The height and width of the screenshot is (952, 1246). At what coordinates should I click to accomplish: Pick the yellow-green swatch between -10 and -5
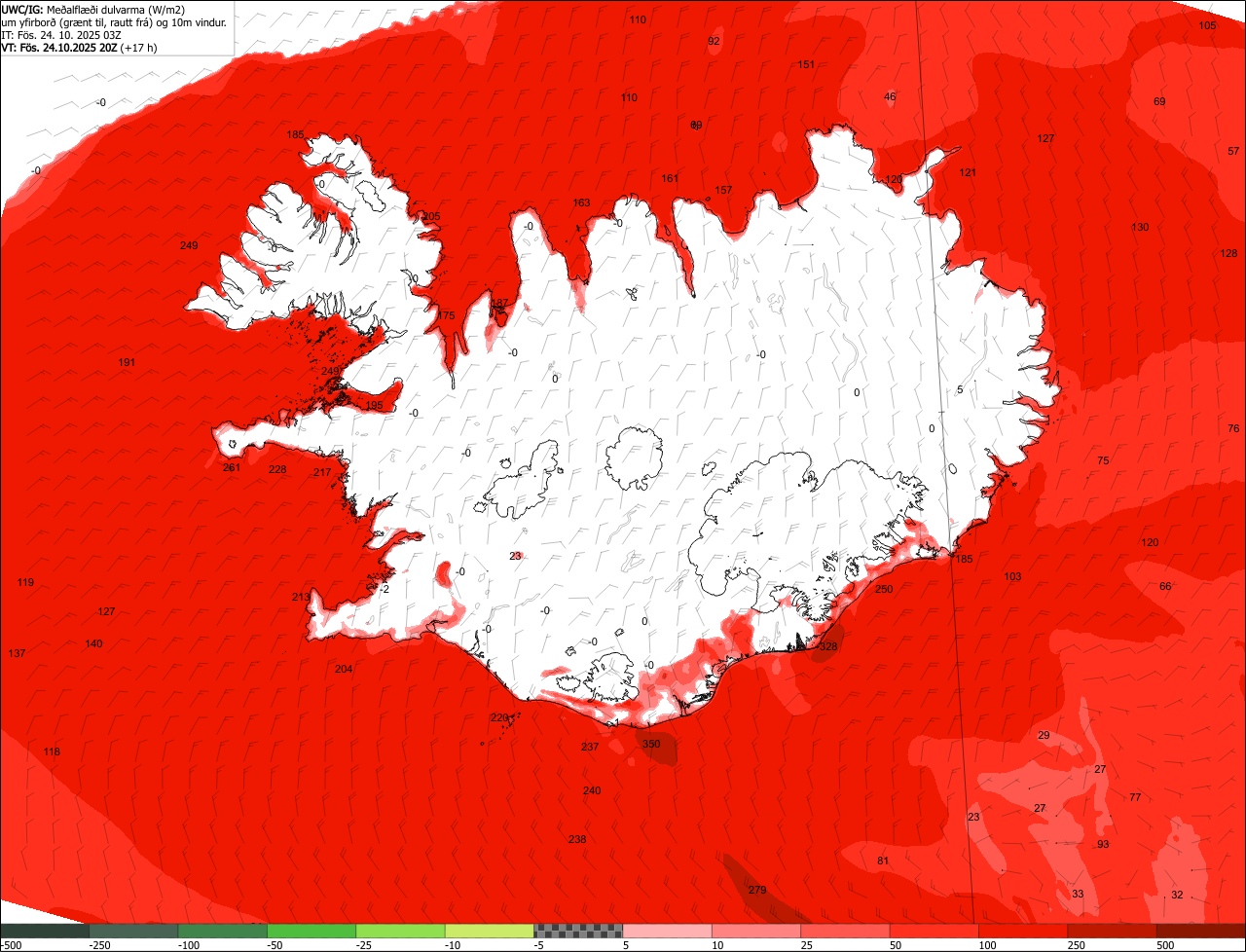[489, 931]
